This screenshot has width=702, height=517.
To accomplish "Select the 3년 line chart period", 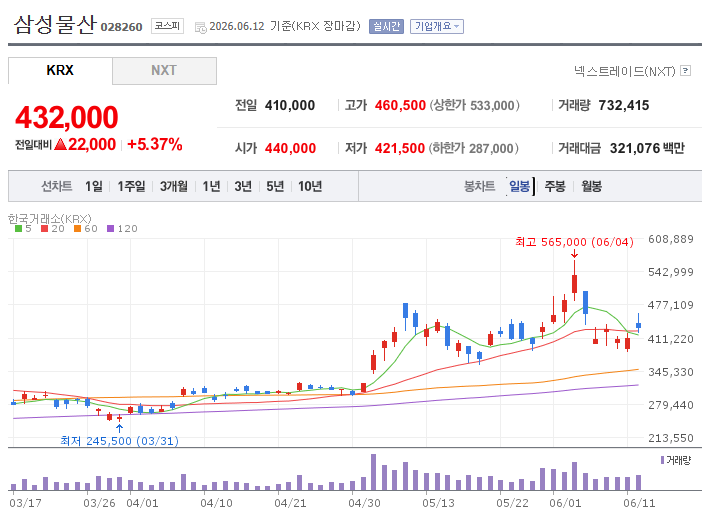I will pyautogui.click(x=243, y=186).
